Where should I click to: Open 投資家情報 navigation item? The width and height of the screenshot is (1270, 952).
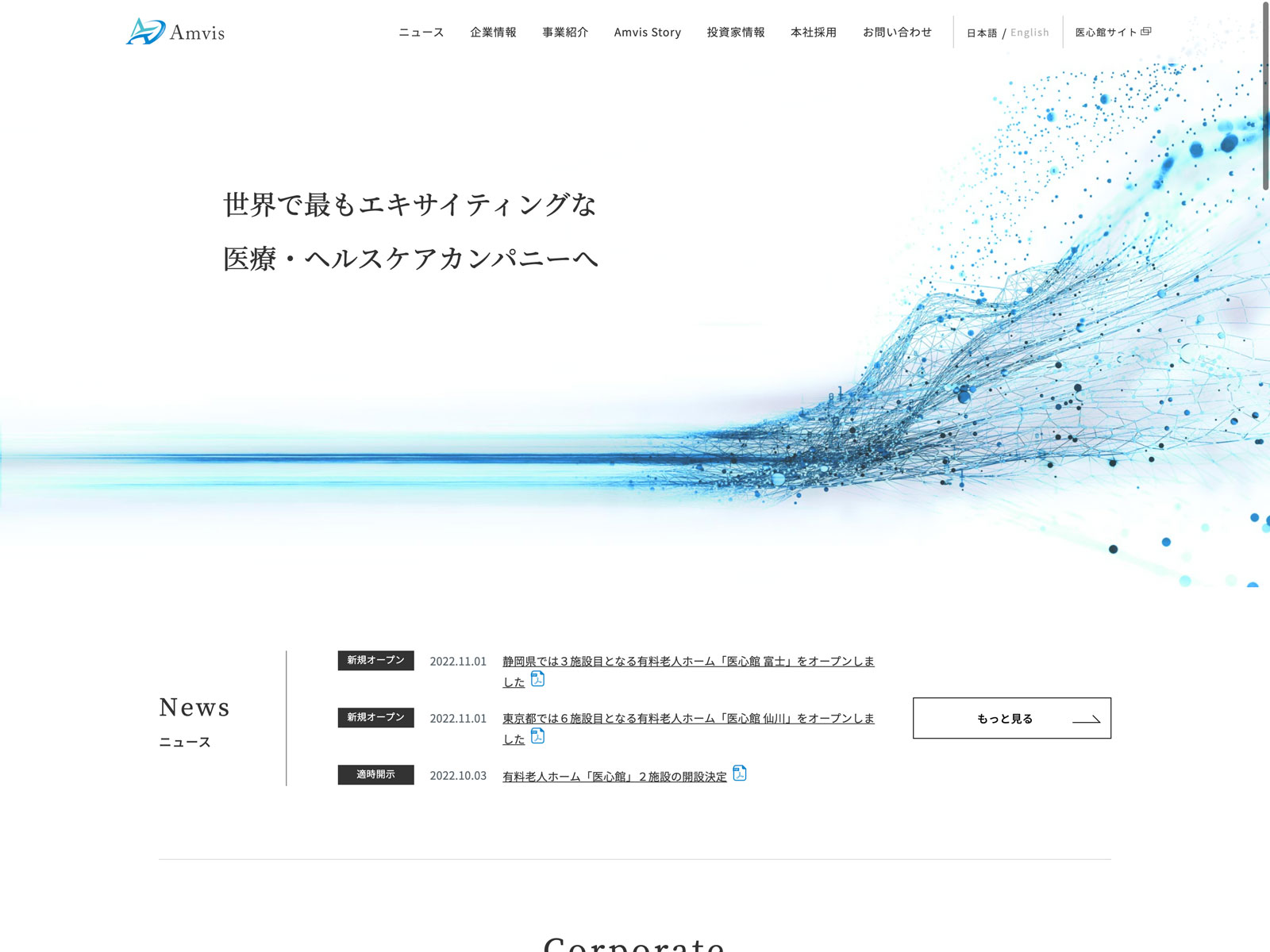tap(735, 33)
